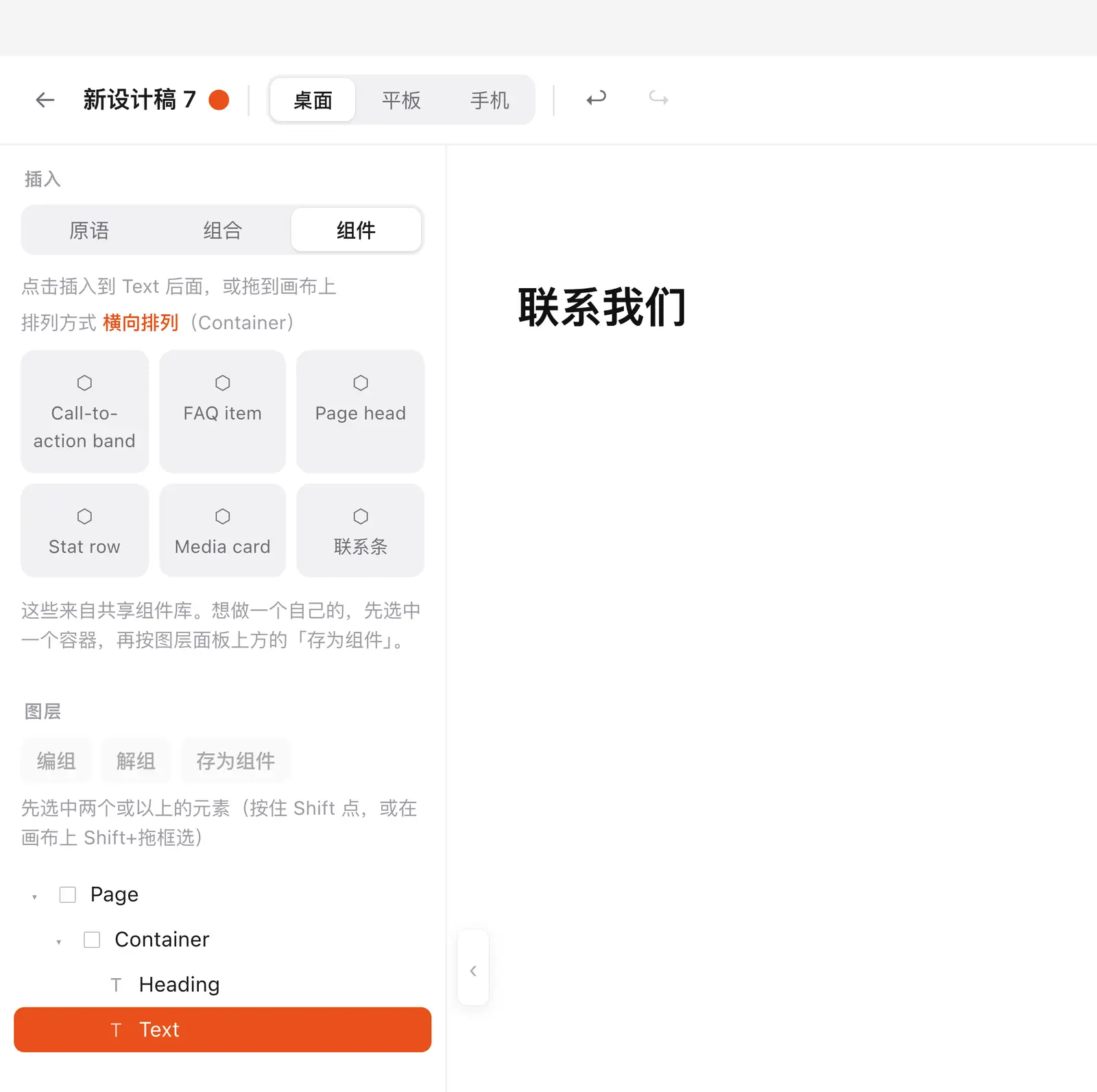The width and height of the screenshot is (1097, 1092).
Task: Open the 组件 insert tab
Action: coord(356,230)
